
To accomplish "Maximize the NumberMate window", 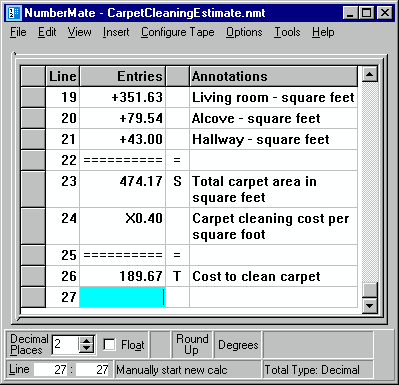I will [367, 13].
